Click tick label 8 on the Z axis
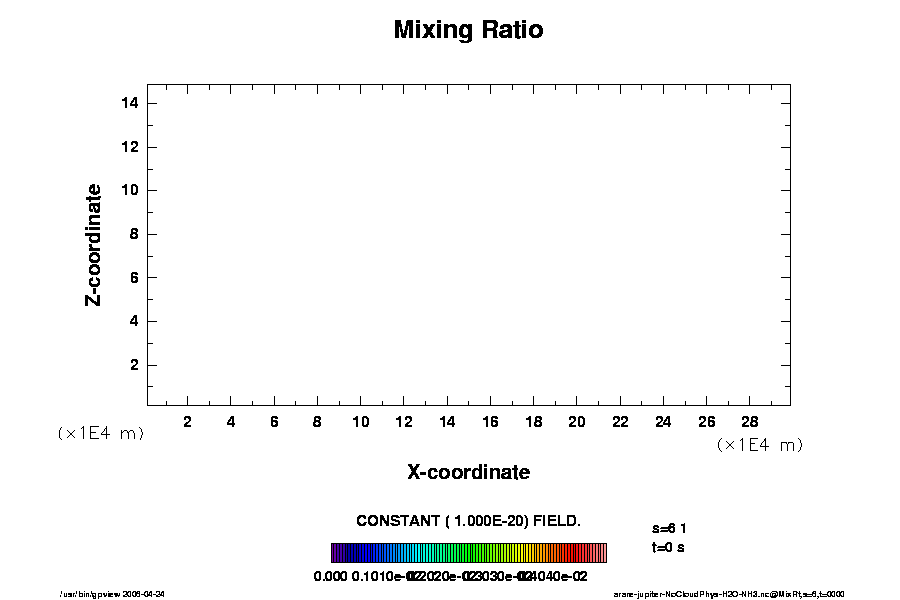This screenshot has width=900, height=600. 133,234
